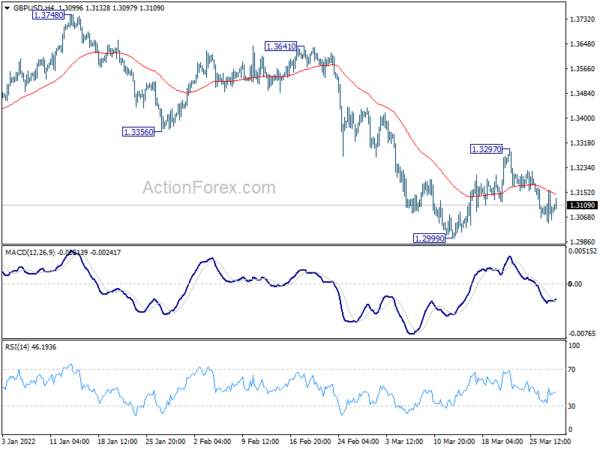Click the 1.37320 price axis value
This screenshot has height=450, width=600.
(x=582, y=20)
